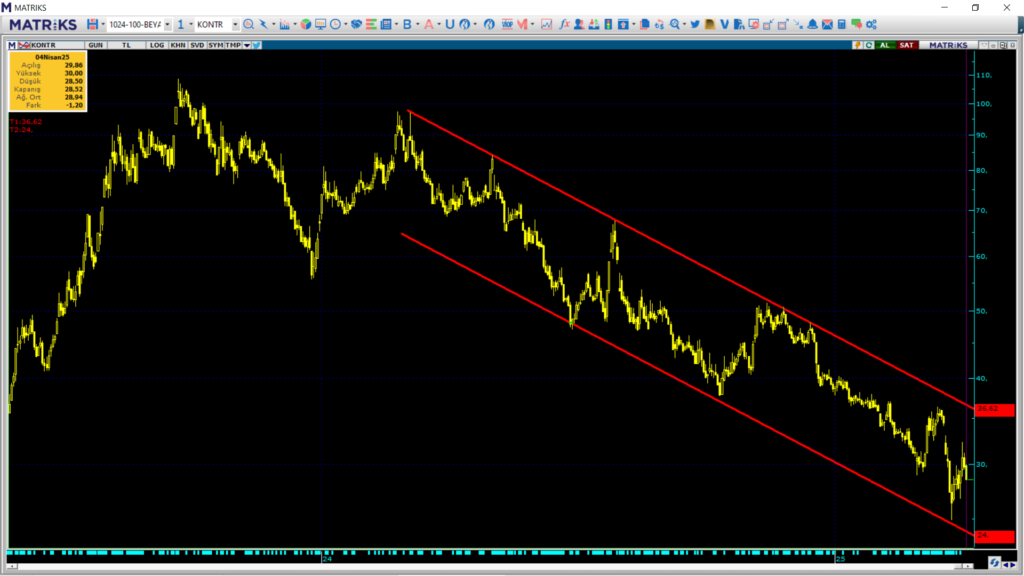Image resolution: width=1024 pixels, height=576 pixels.
Task: Open the calculator icon in toolbar
Action: [842, 24]
